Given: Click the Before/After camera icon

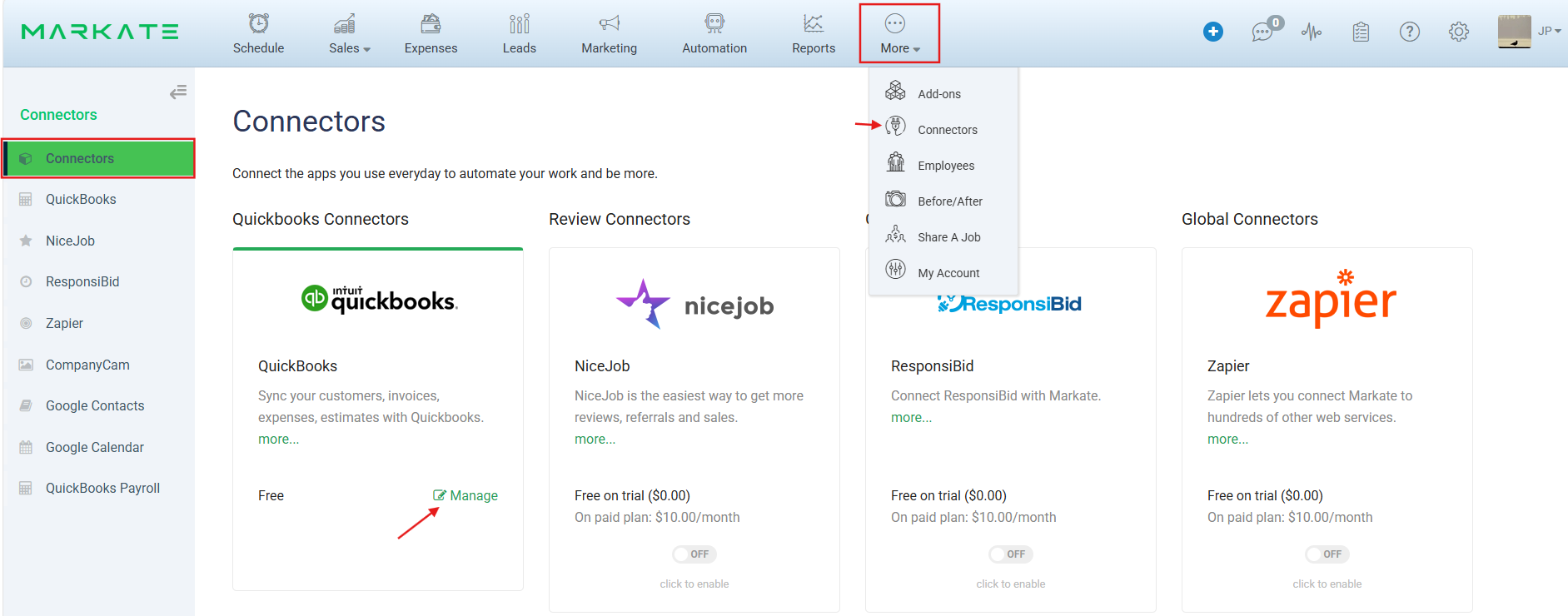Looking at the screenshot, I should (x=895, y=198).
